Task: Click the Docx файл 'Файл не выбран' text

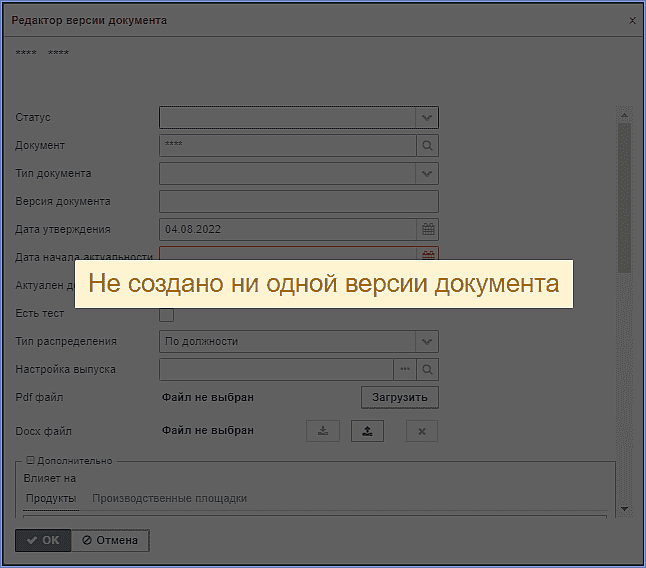Action: pyautogui.click(x=208, y=430)
